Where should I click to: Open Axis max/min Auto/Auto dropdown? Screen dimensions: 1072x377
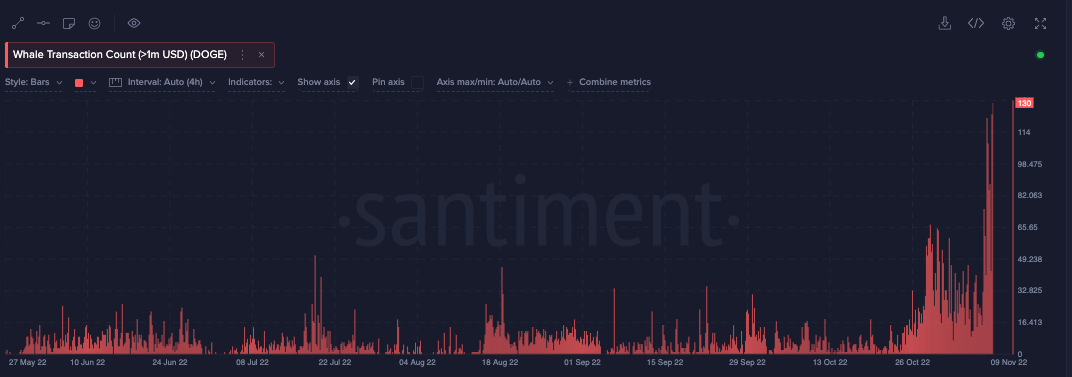click(x=495, y=82)
